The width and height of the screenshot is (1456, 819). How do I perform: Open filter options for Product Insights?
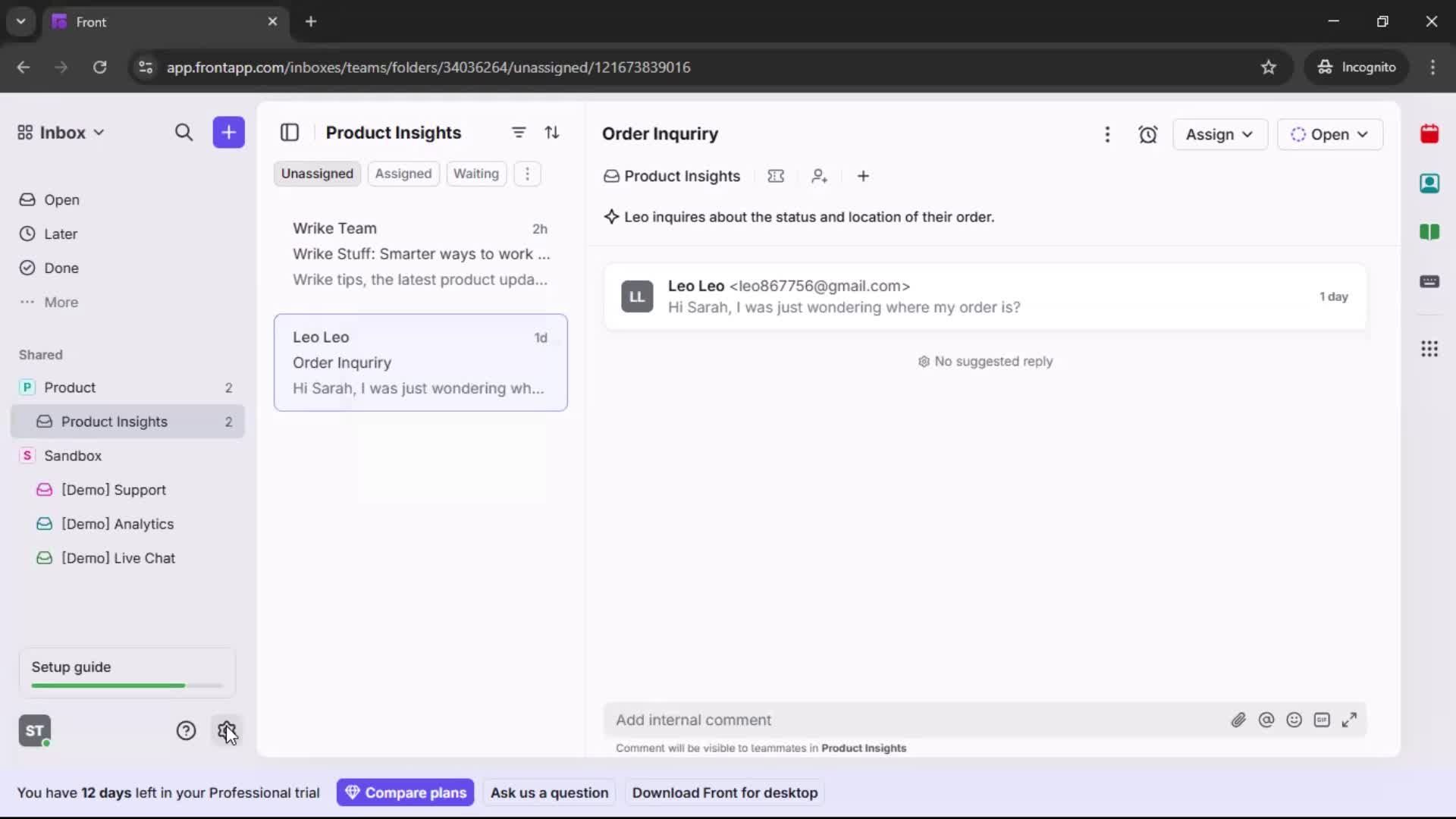[x=519, y=133]
